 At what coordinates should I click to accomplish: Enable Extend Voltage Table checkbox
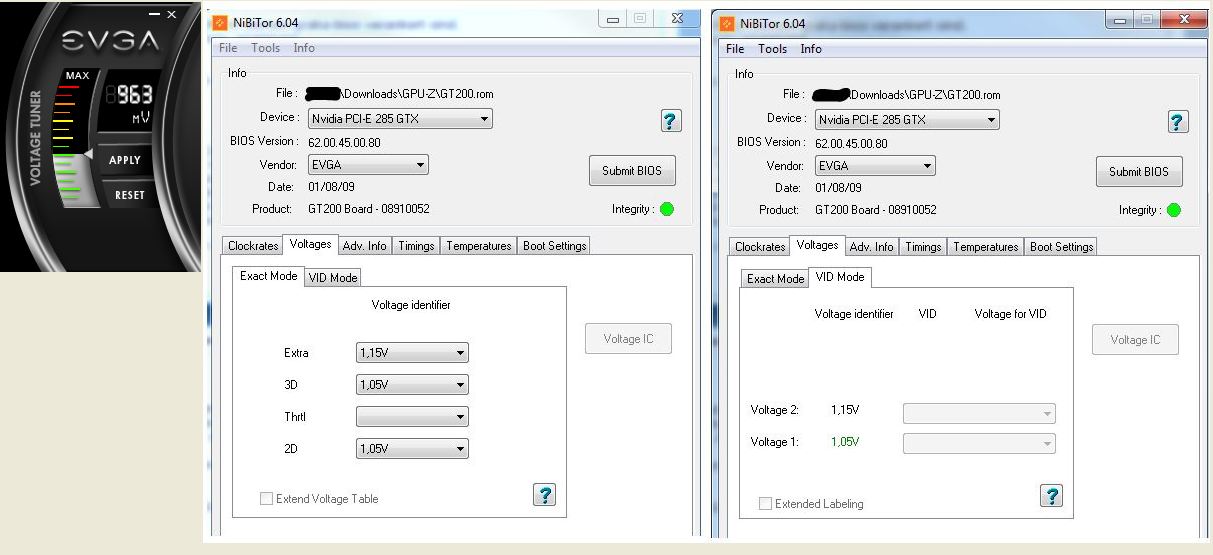click(x=266, y=498)
